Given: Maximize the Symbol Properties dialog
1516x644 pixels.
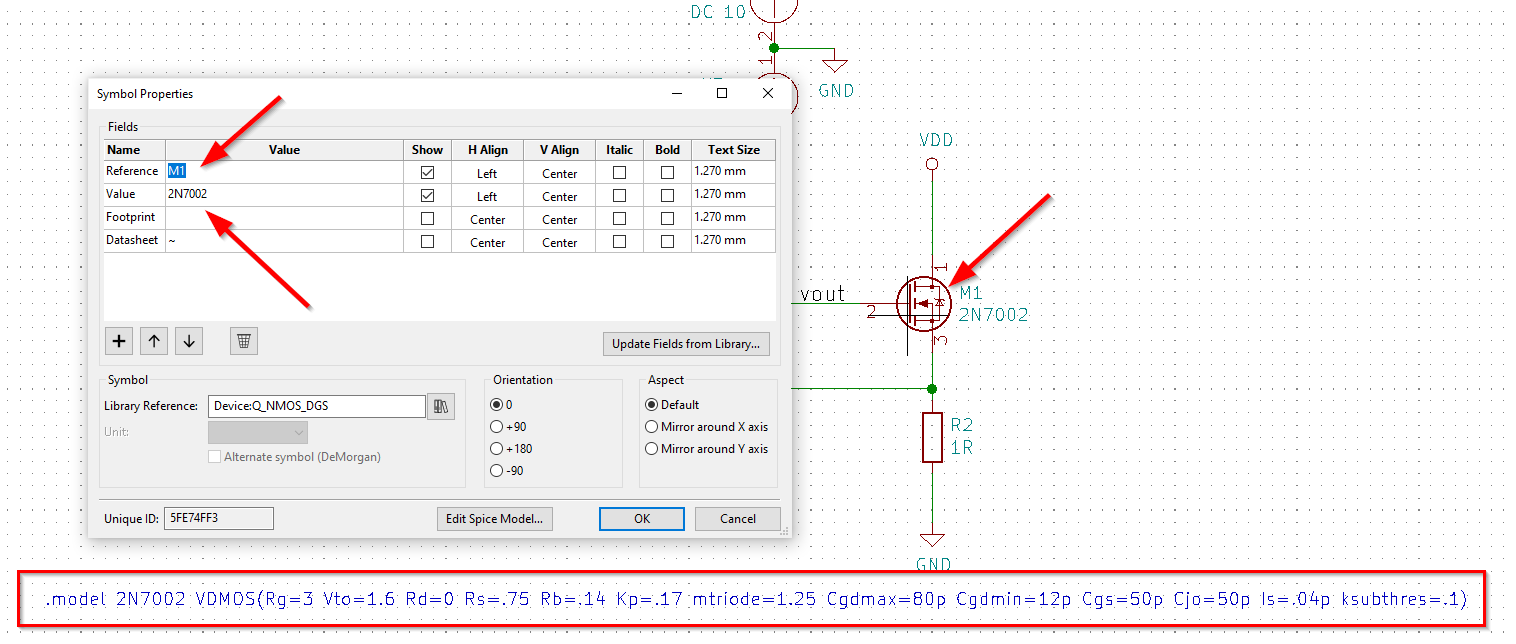Looking at the screenshot, I should [722, 93].
